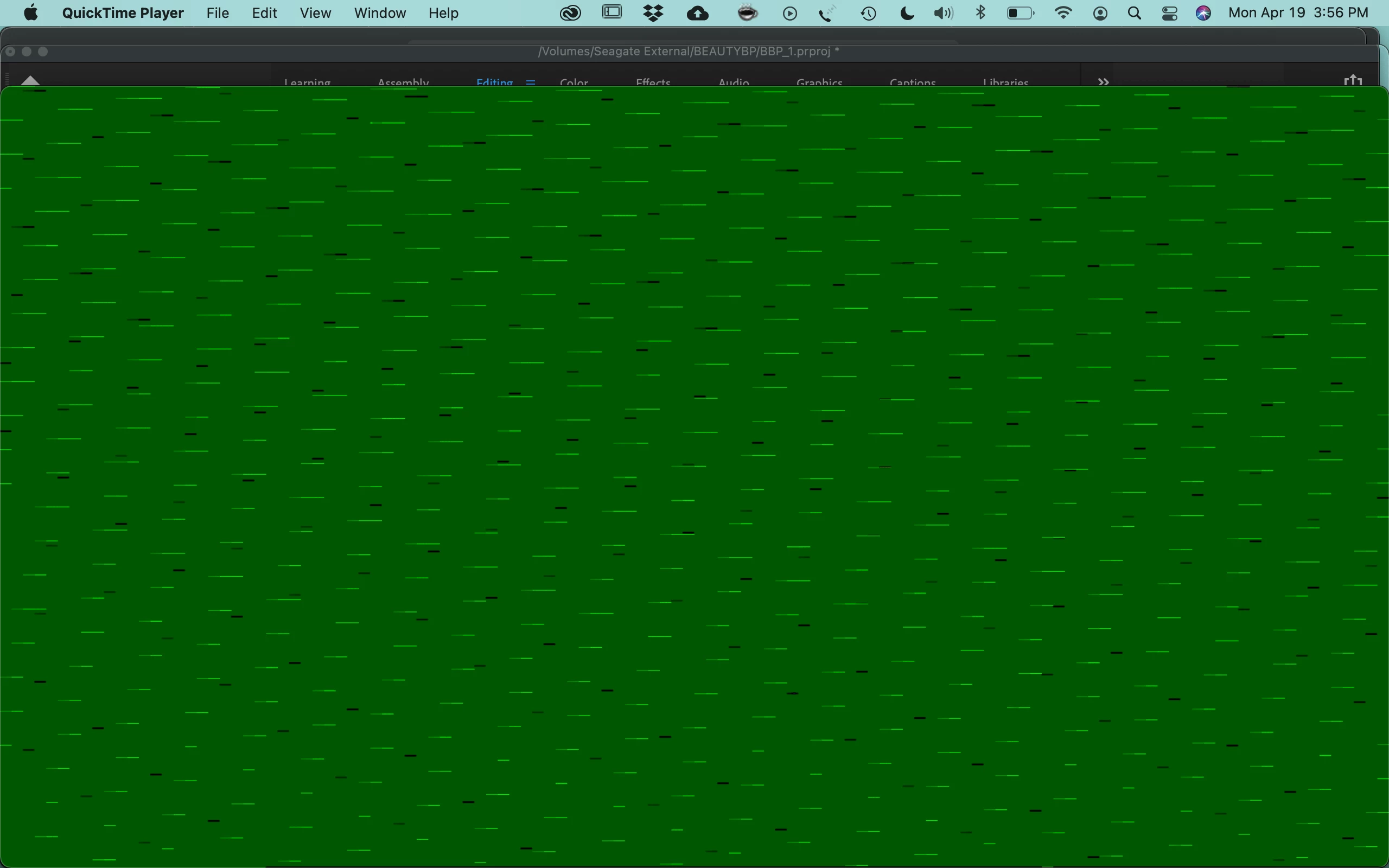Click the Bluetooth status icon
Viewport: 1389px width, 868px height.
981,13
